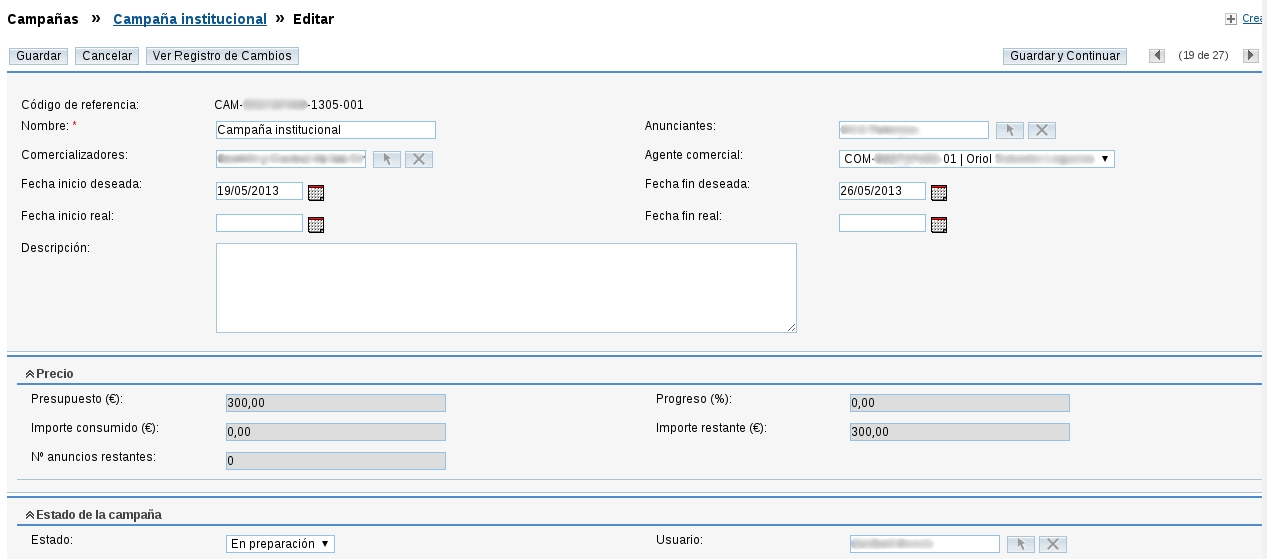The height and width of the screenshot is (559, 1267).
Task: Click the empty Fecha fin real field
Action: coord(882,223)
